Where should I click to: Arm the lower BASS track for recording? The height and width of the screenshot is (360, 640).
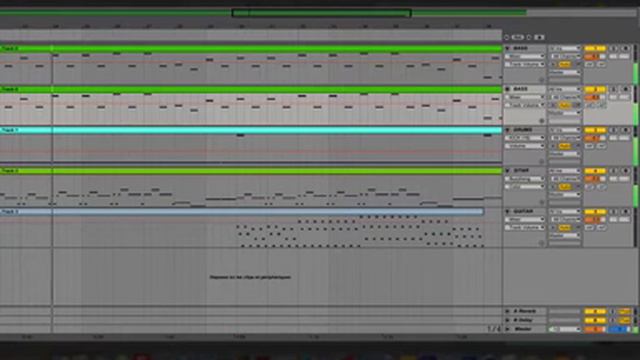pos(625,89)
